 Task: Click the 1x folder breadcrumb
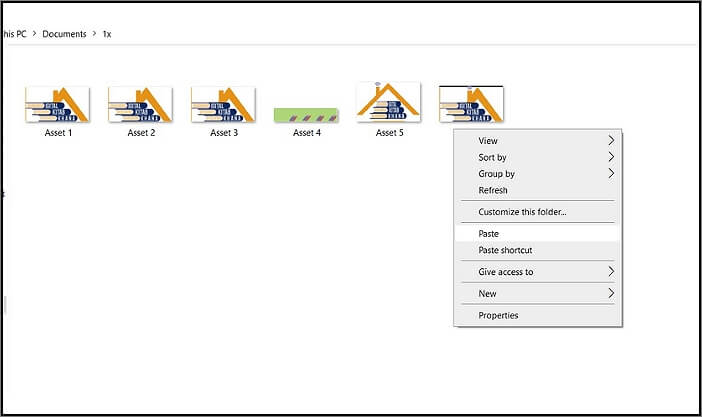point(107,34)
